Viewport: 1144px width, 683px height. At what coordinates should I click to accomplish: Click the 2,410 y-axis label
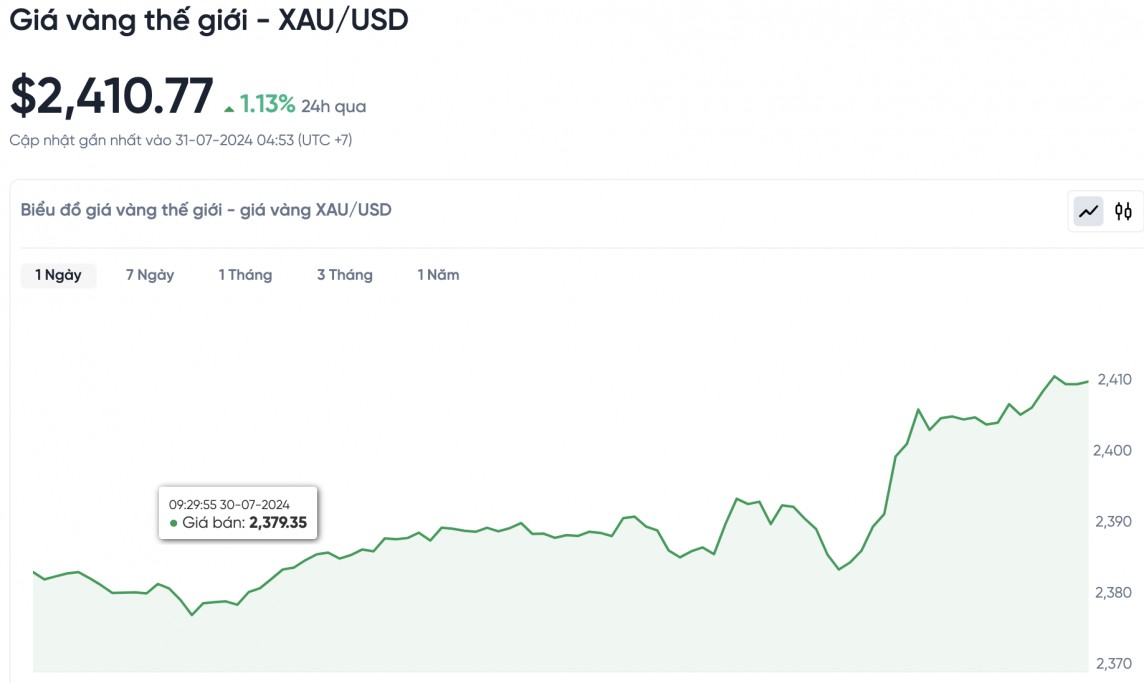(1114, 379)
